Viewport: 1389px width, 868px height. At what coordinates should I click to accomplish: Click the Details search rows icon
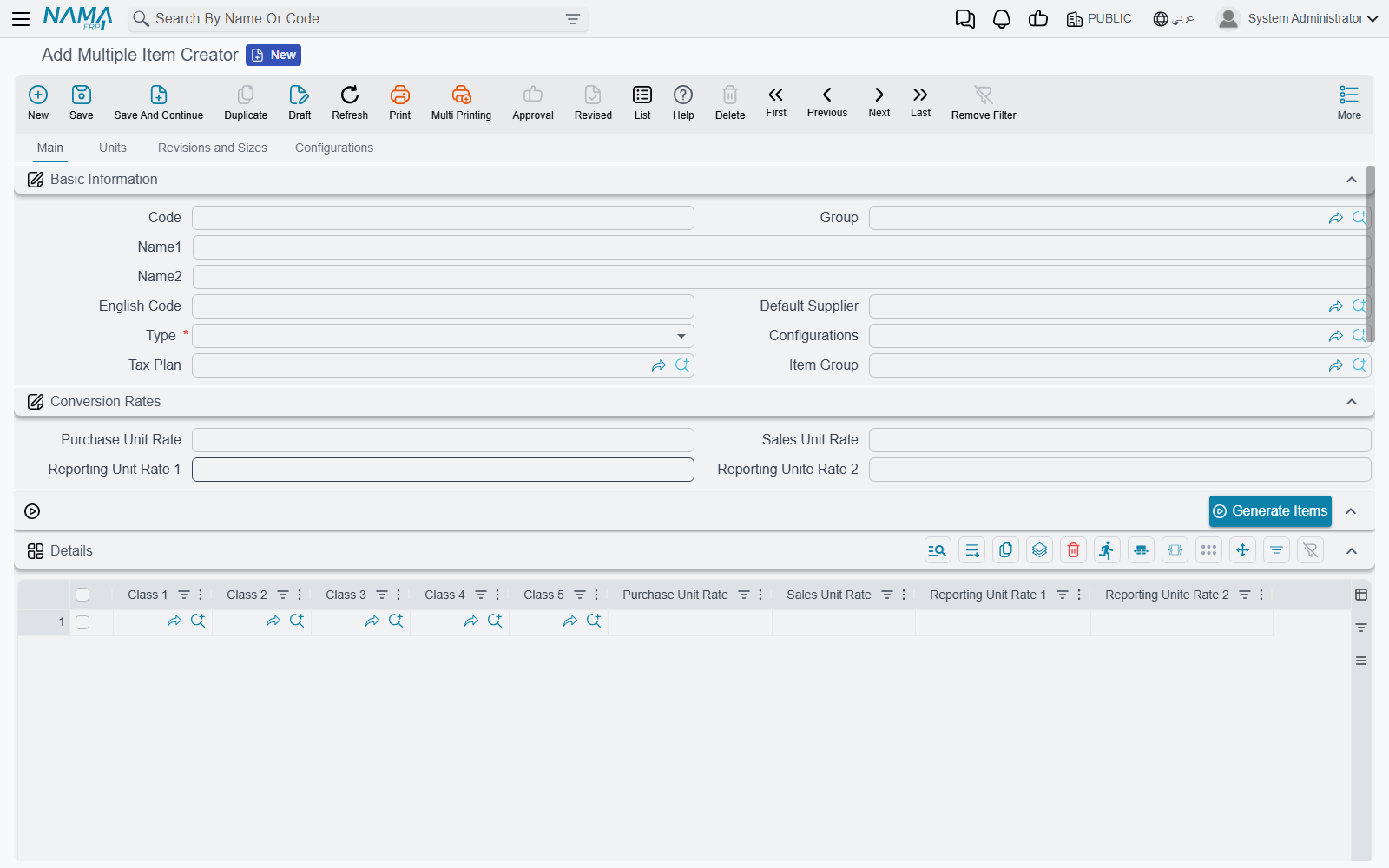(x=938, y=550)
